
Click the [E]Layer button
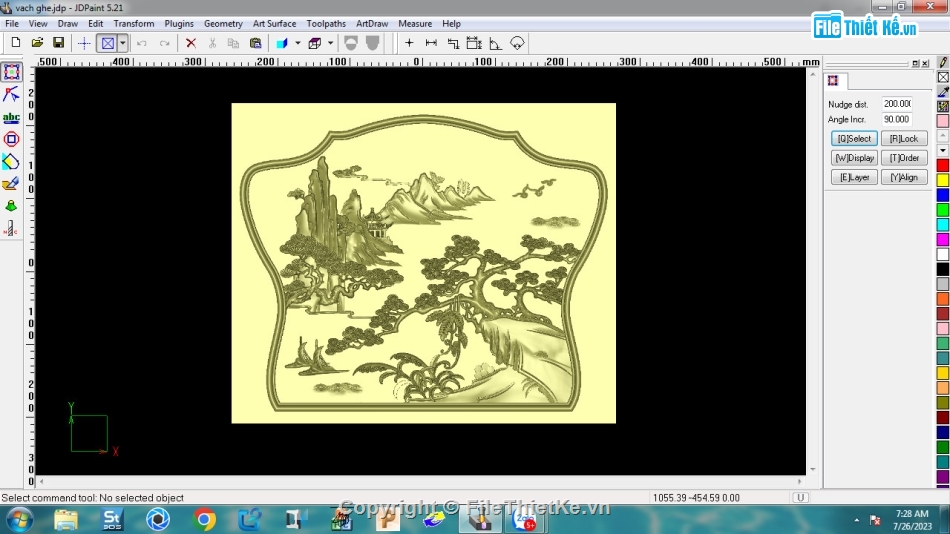pyautogui.click(x=854, y=178)
